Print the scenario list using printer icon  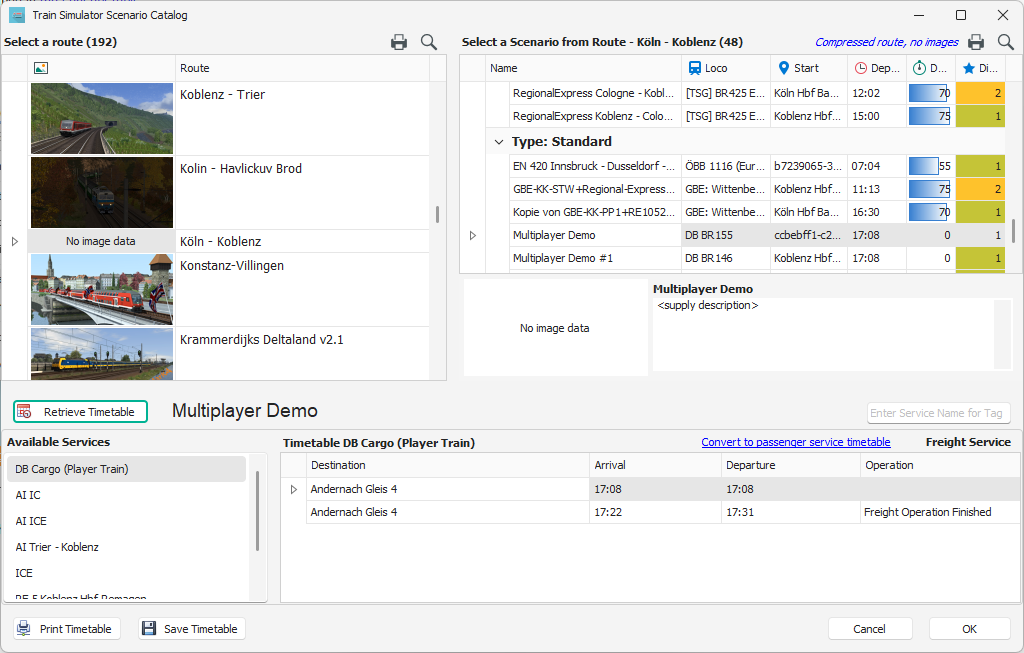(x=976, y=42)
